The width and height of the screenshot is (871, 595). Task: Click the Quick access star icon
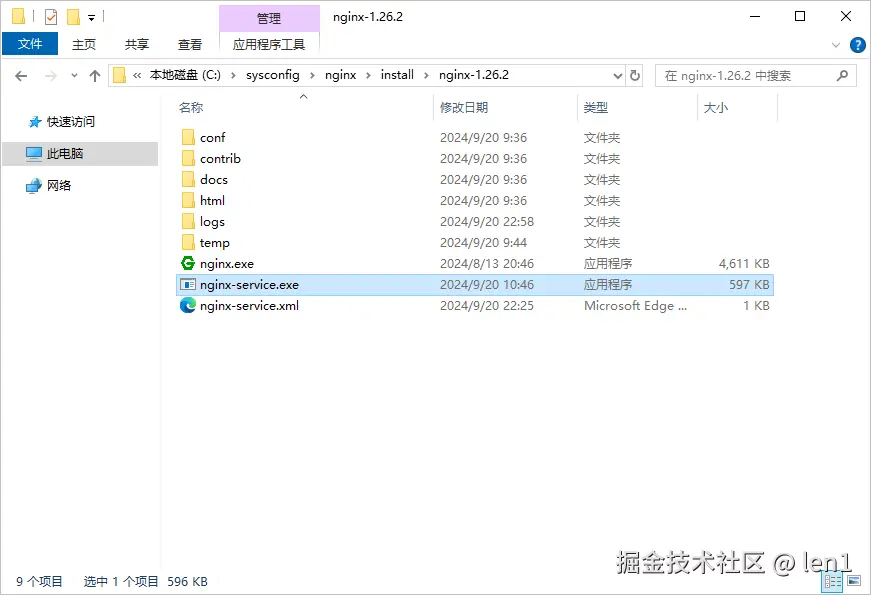pos(35,122)
